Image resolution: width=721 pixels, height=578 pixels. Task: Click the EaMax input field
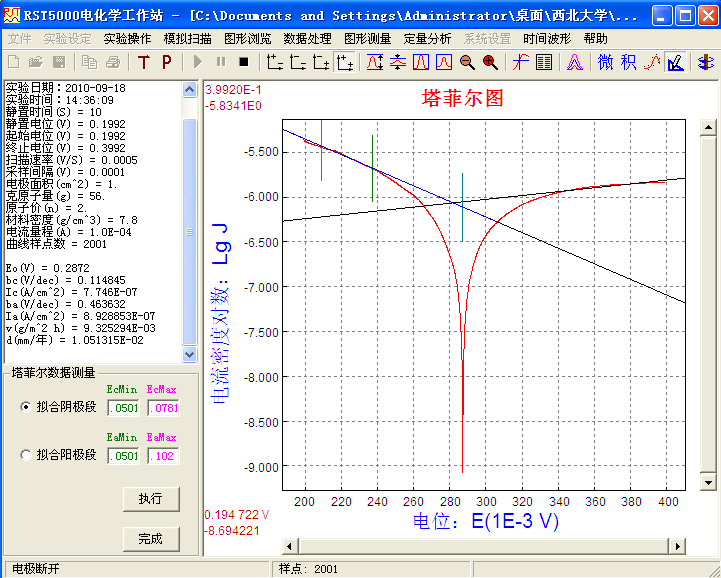click(x=163, y=455)
